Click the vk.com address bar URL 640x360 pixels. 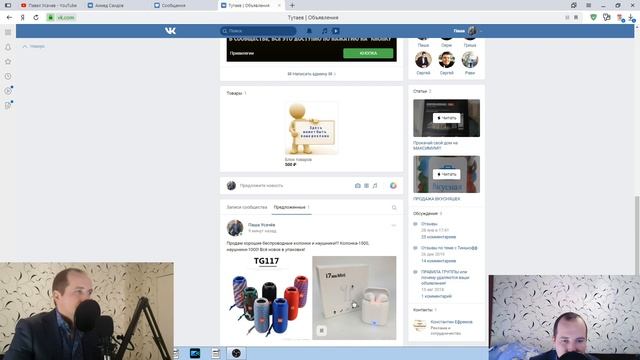[65, 18]
